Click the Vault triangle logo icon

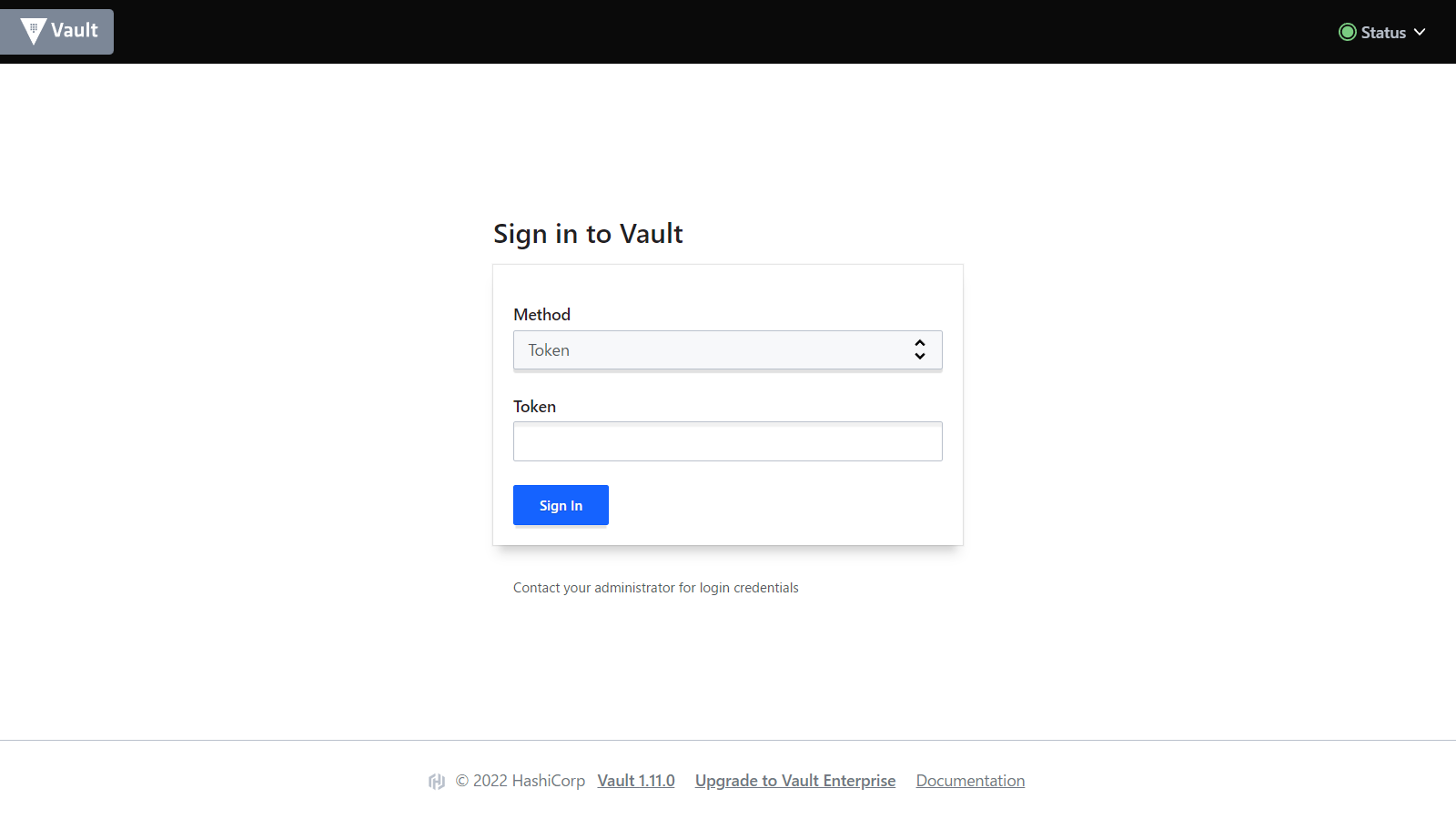[x=34, y=32]
